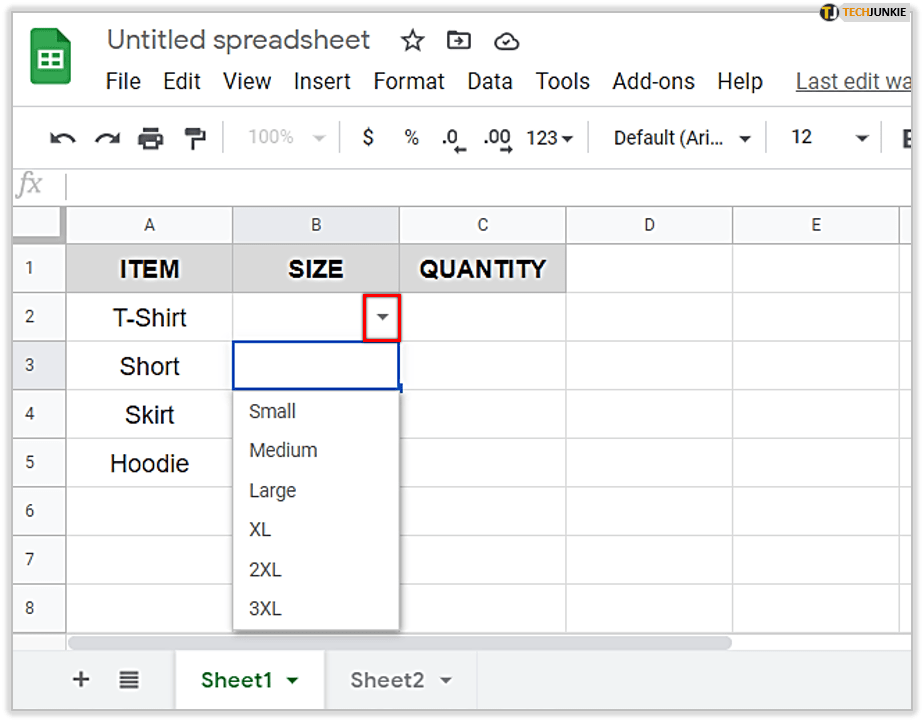Click the add new sheet plus button
Viewport: 924px width, 722px height.
click(x=81, y=680)
